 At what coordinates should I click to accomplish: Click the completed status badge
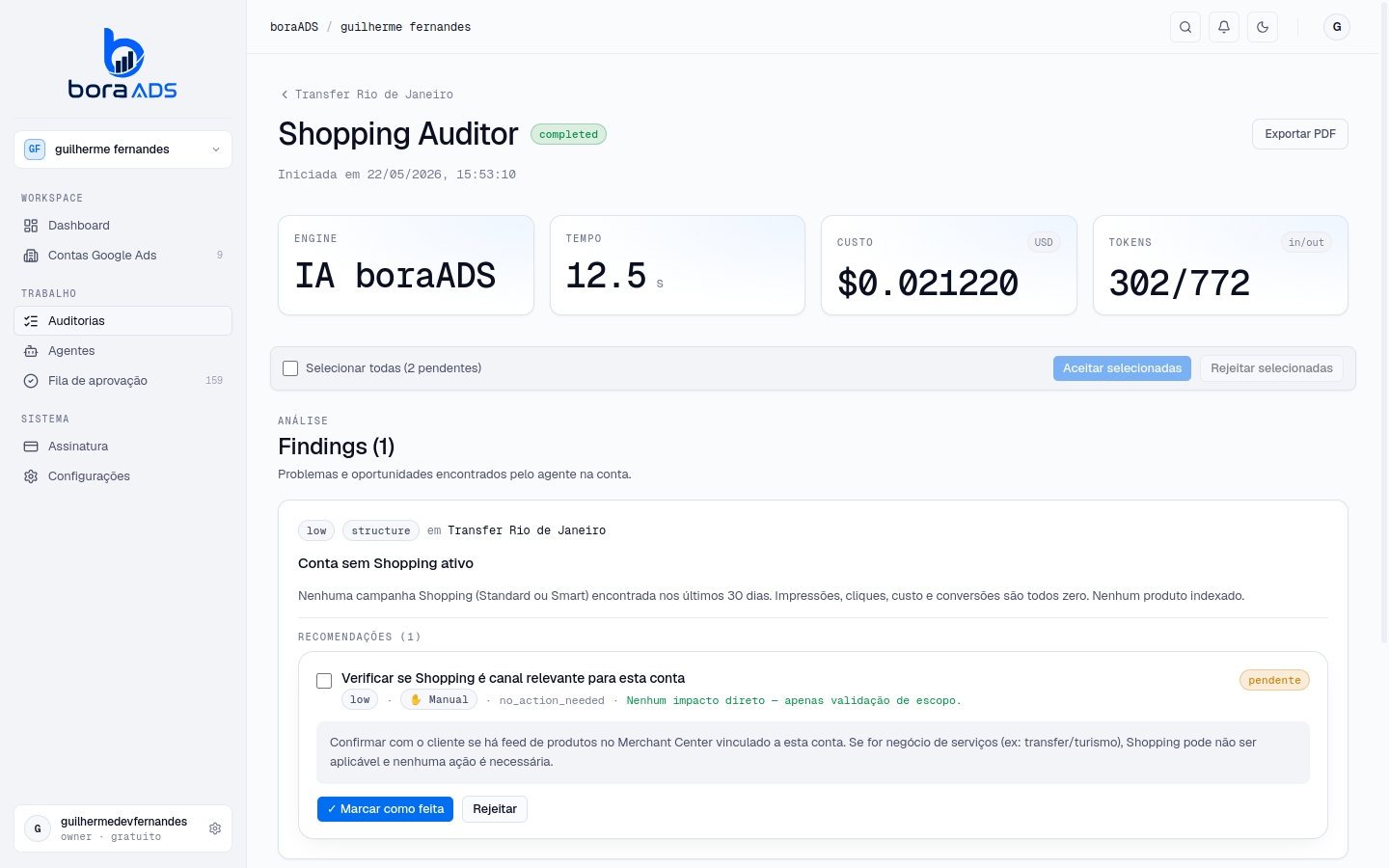pyautogui.click(x=568, y=134)
